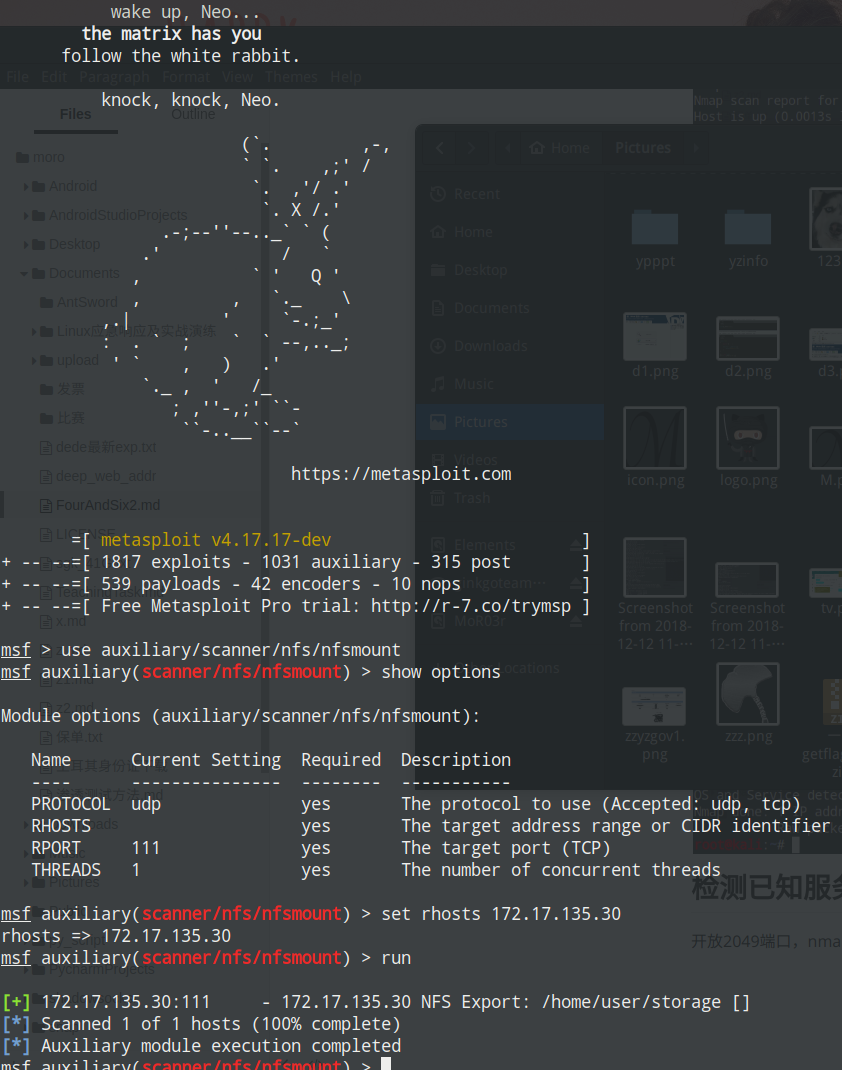Click 'Auxiliary module execution completed' line
Screen dimensions: 842x1070
[221, 1046]
